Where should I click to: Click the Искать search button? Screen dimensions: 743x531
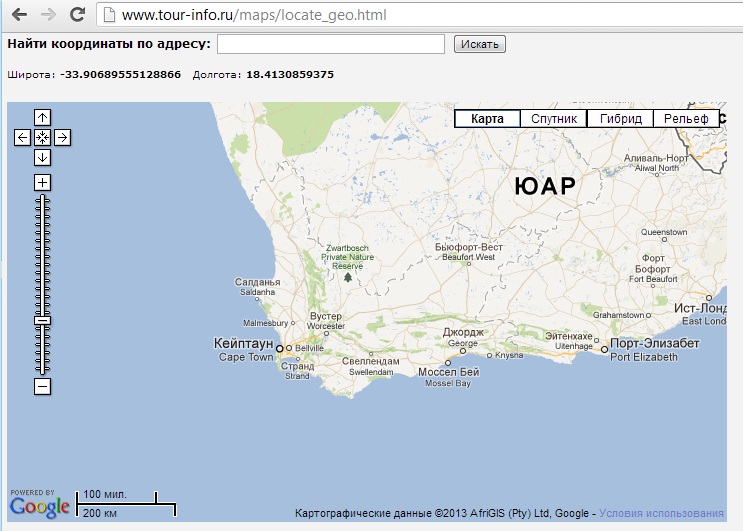coord(480,44)
